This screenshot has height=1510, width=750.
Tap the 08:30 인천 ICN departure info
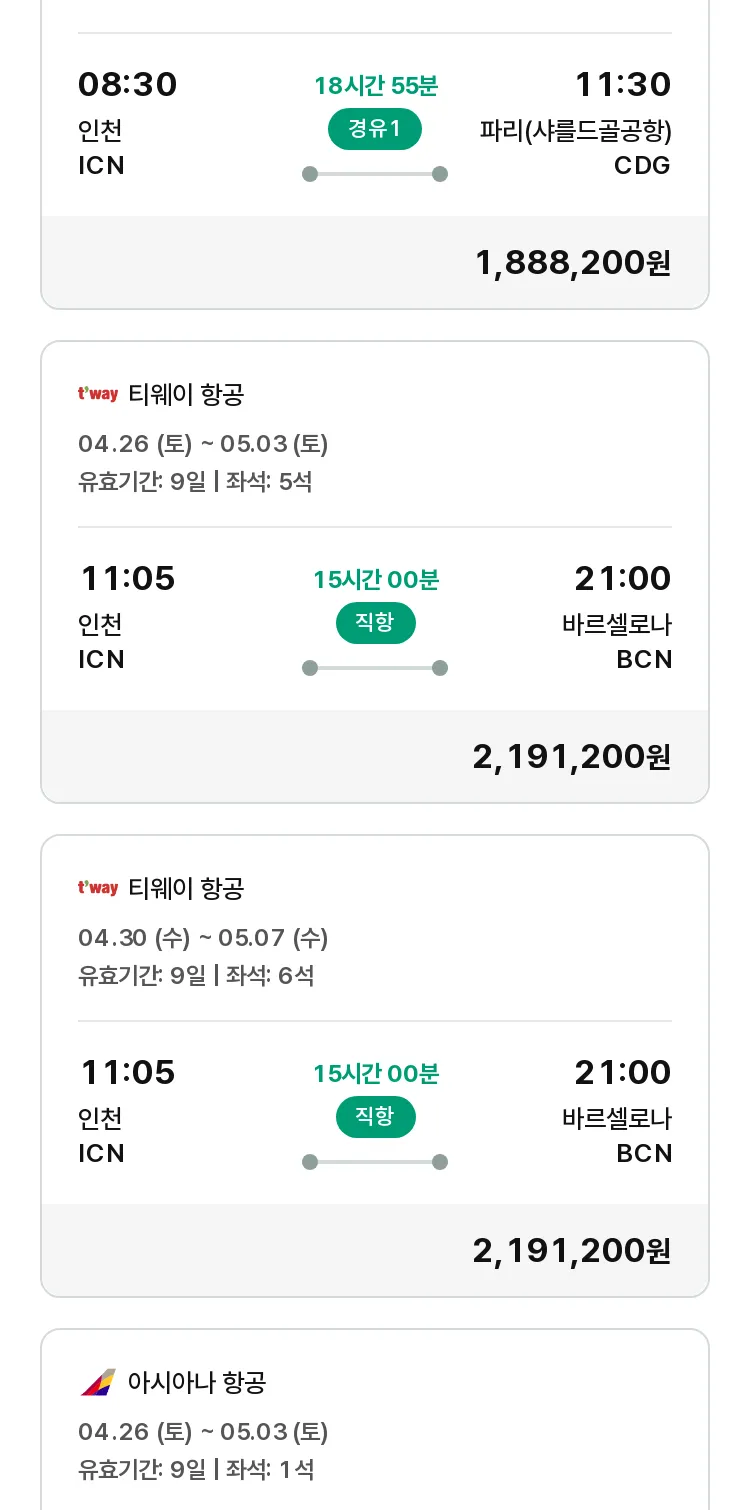127,124
